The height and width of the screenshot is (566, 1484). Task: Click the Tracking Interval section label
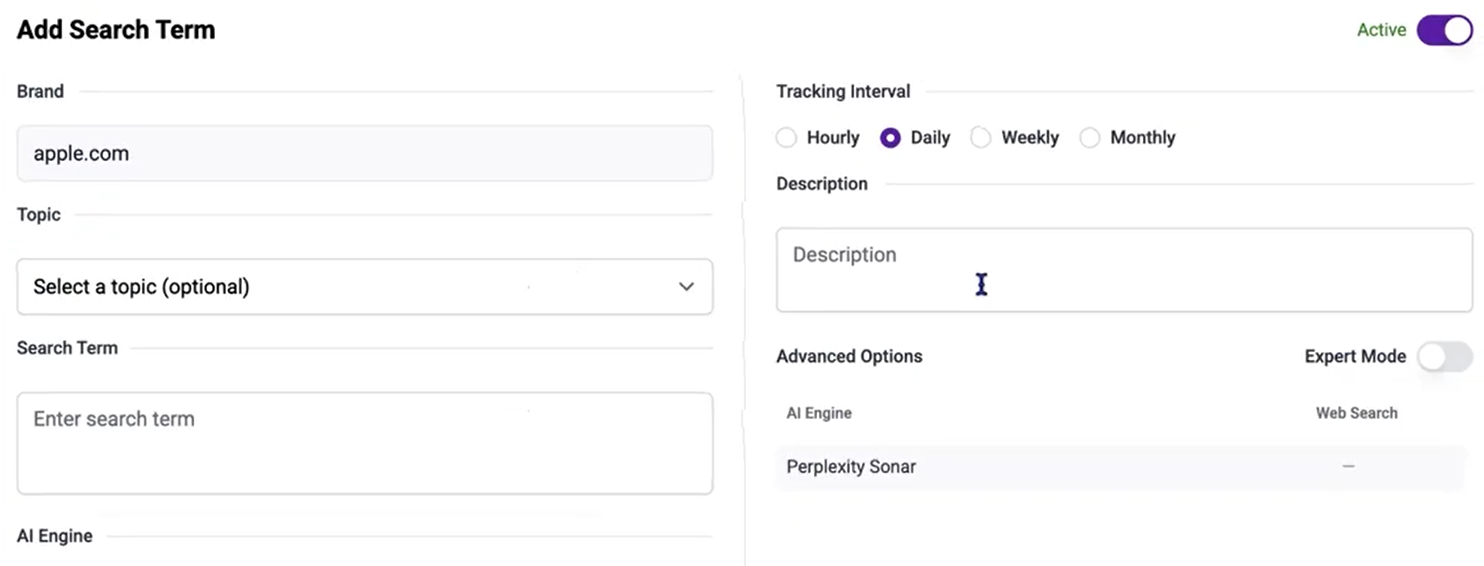[x=843, y=92]
